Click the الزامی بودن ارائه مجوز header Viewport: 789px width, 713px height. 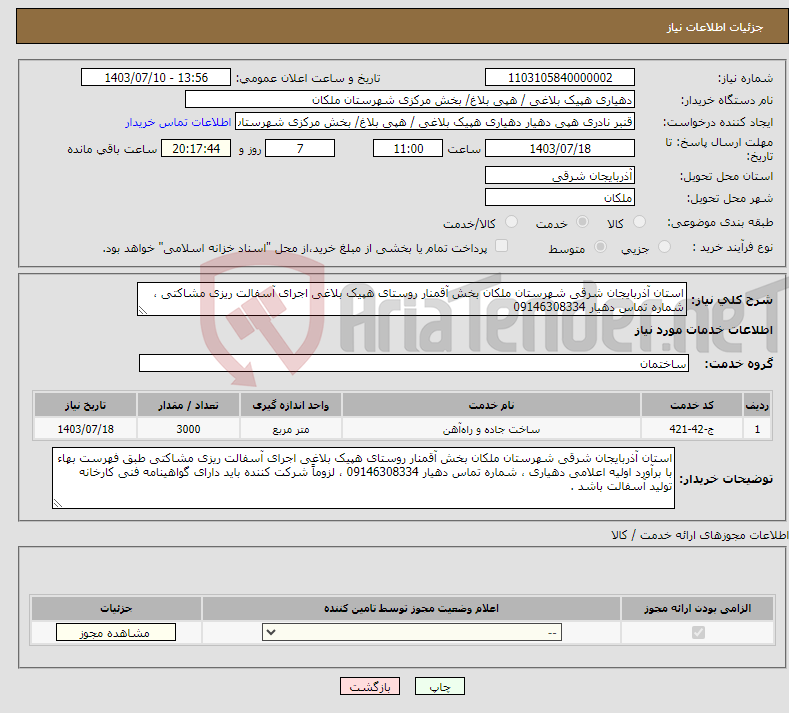(x=697, y=608)
